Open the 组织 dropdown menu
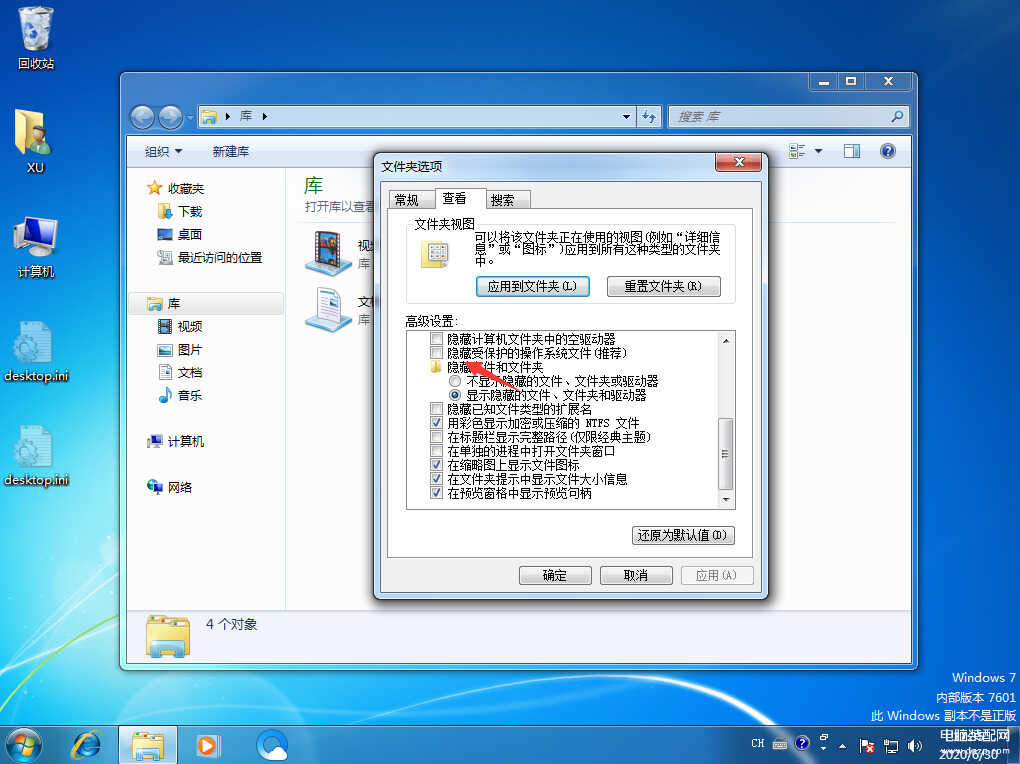This screenshot has width=1020, height=764. [163, 152]
